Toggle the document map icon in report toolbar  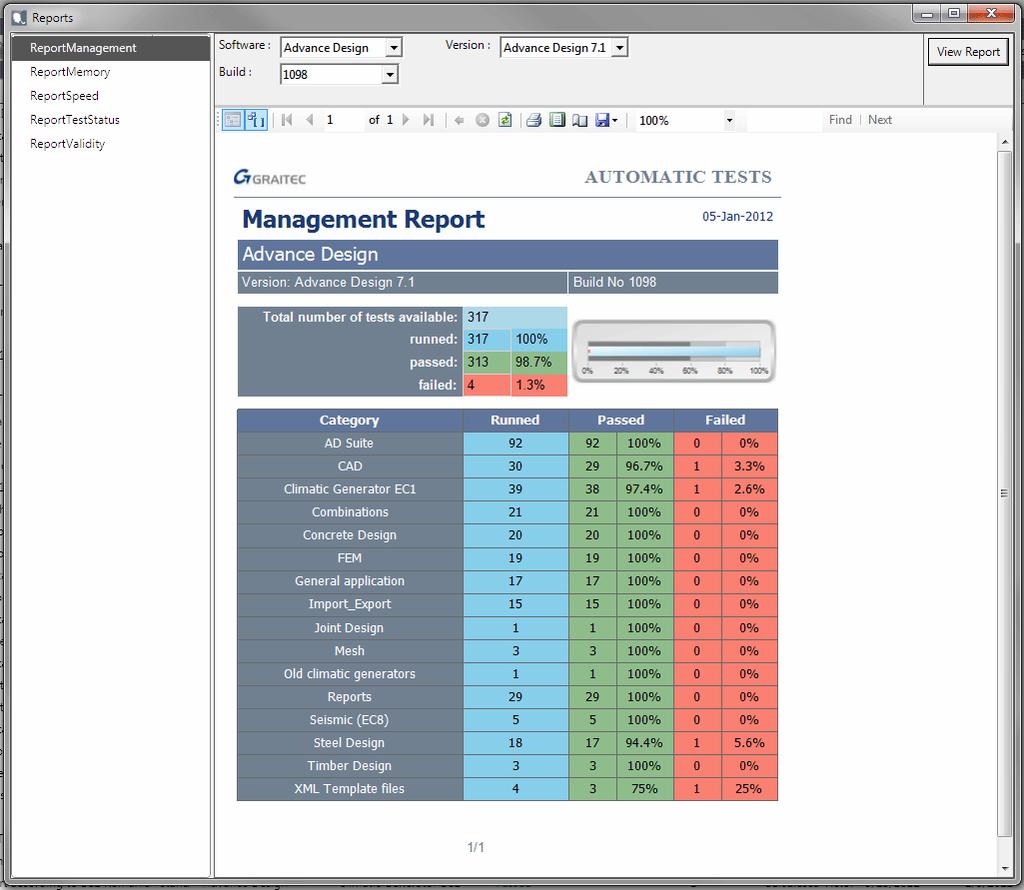pyautogui.click(x=232, y=120)
